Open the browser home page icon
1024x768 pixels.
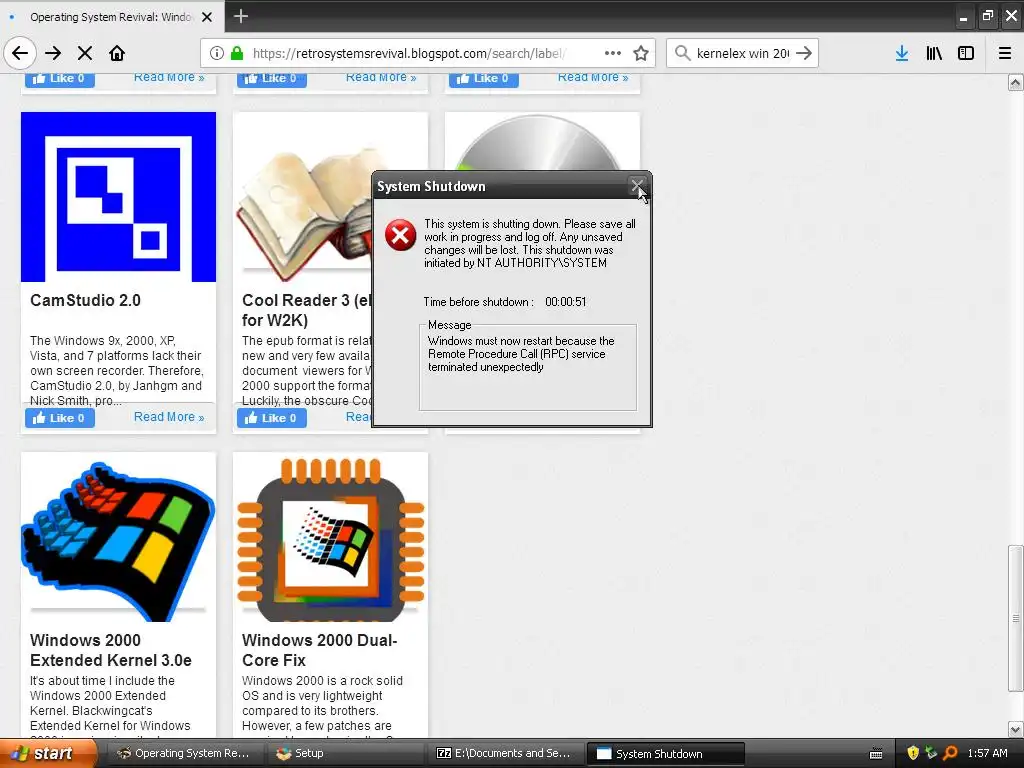pyautogui.click(x=117, y=53)
